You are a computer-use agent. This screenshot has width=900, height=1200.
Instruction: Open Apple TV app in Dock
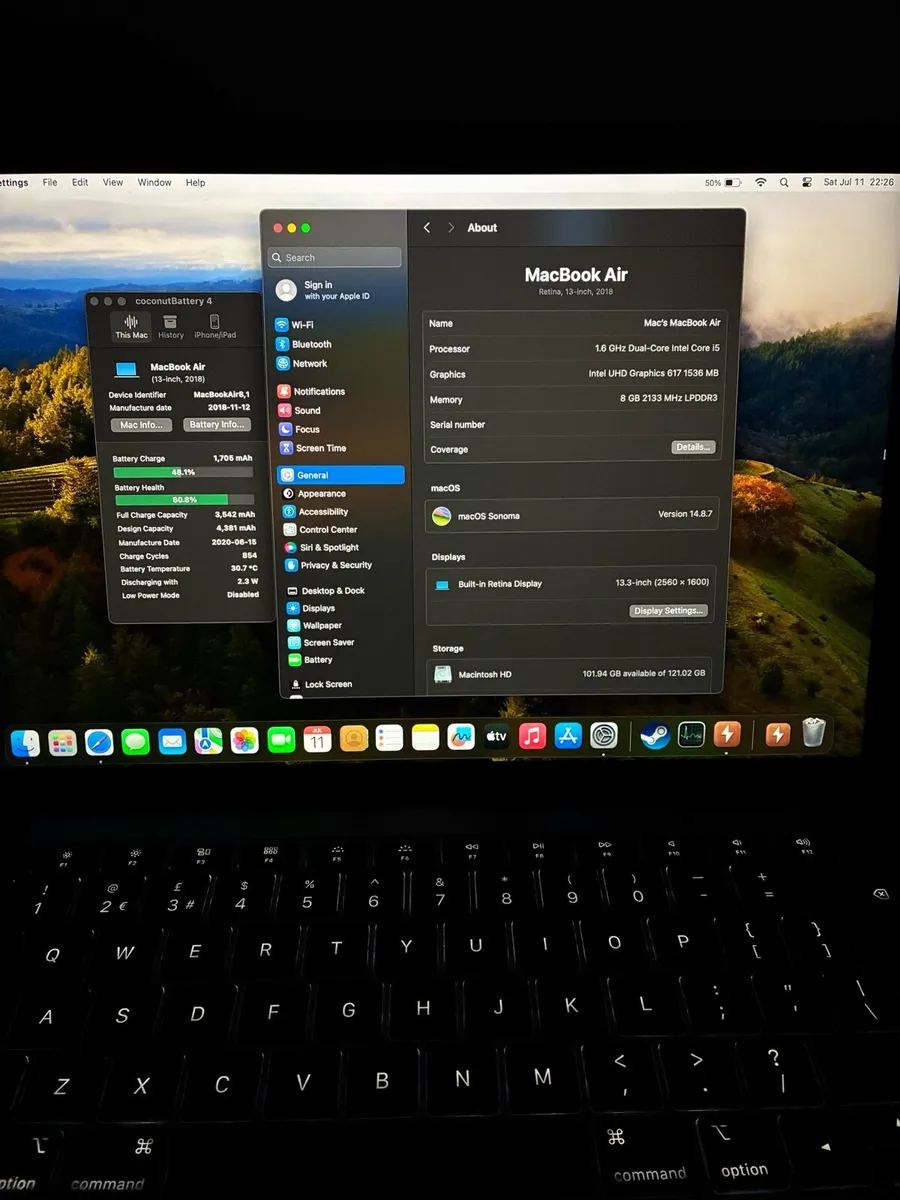point(497,737)
